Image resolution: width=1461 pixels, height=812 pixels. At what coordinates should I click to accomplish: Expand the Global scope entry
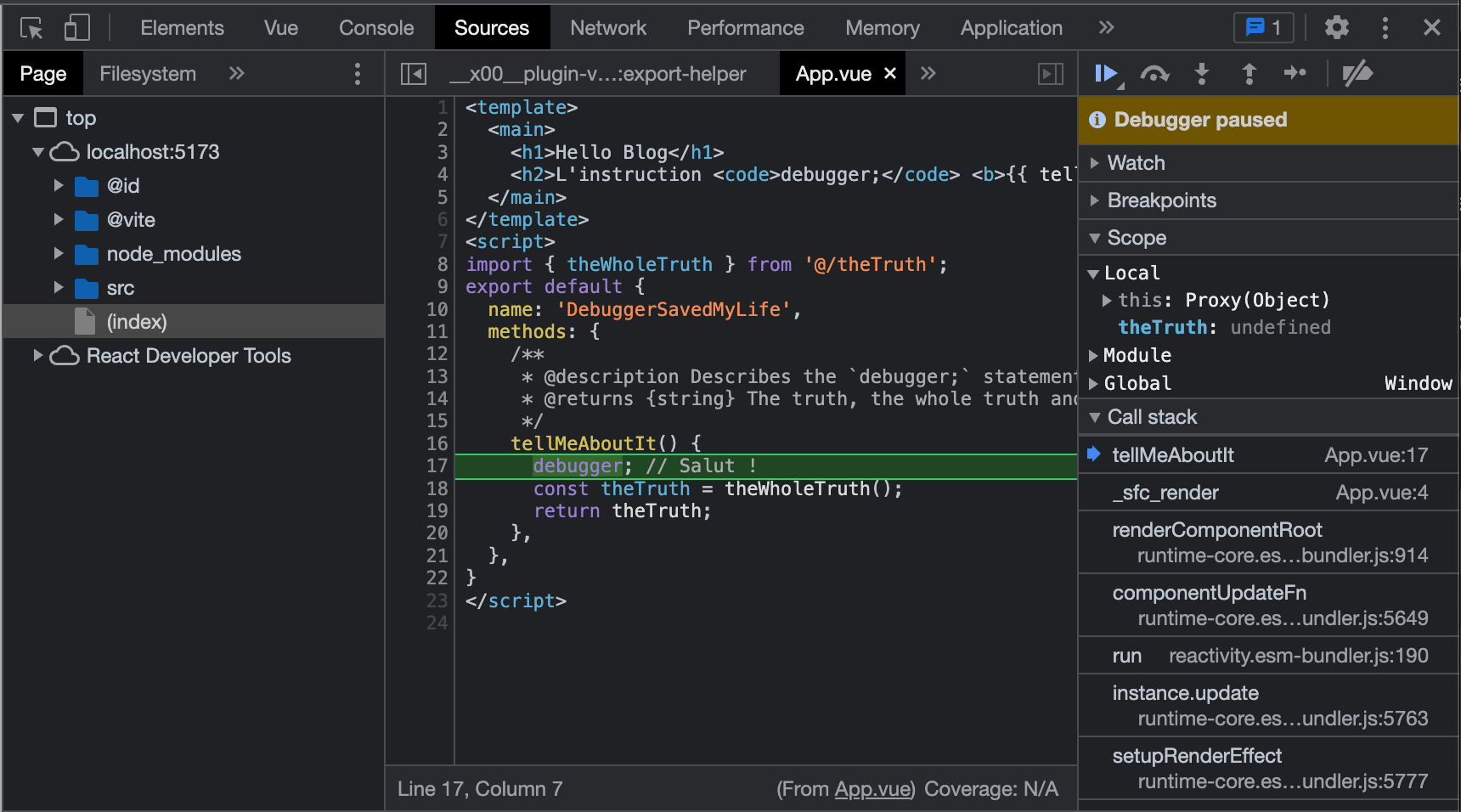(x=1094, y=383)
